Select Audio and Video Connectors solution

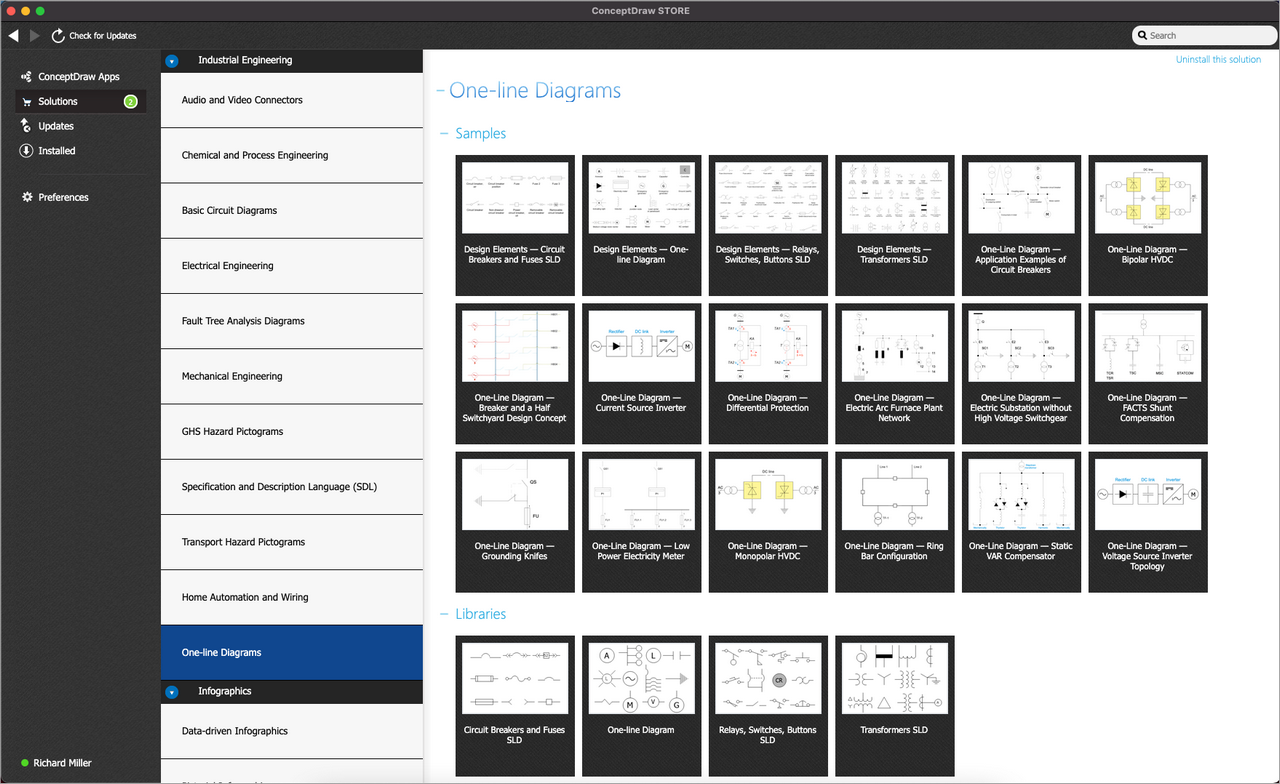(x=292, y=100)
